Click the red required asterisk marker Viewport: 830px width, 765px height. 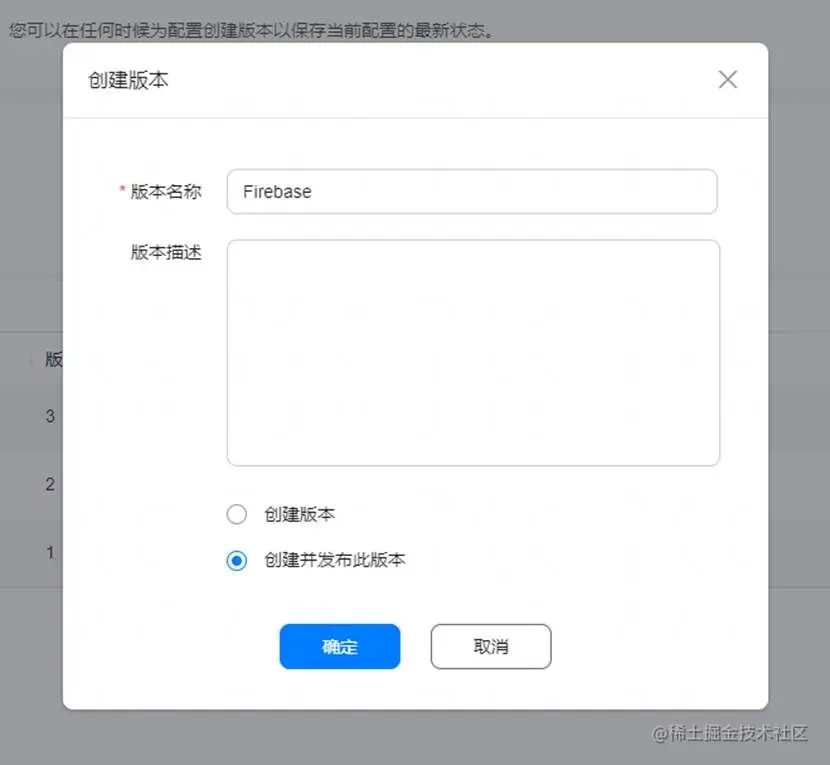122,188
